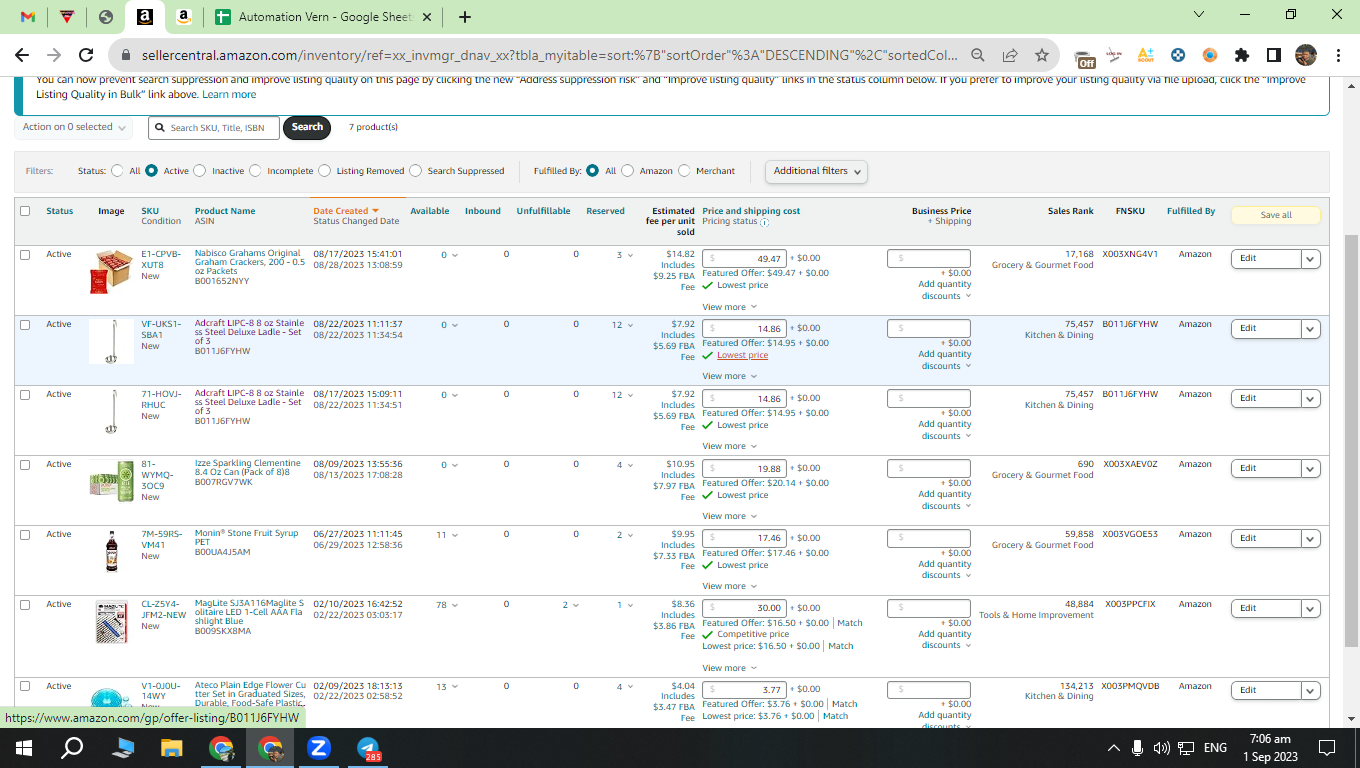The width and height of the screenshot is (1360, 768).
Task: Expand View more for the MagLite row
Action: coord(729,668)
